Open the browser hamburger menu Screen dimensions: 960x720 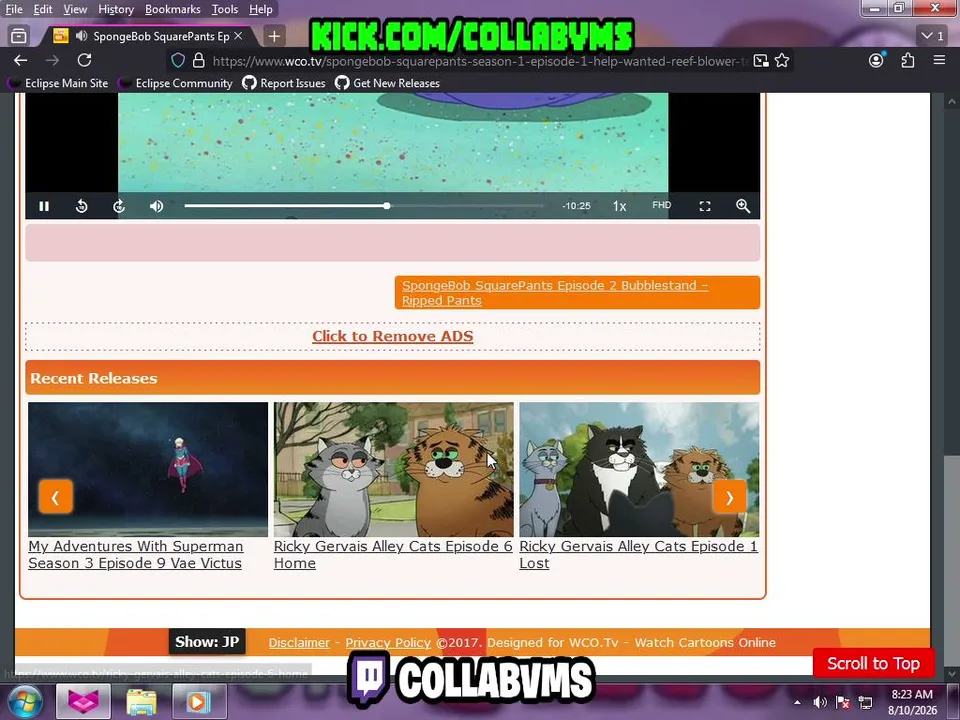pyautogui.click(x=939, y=60)
